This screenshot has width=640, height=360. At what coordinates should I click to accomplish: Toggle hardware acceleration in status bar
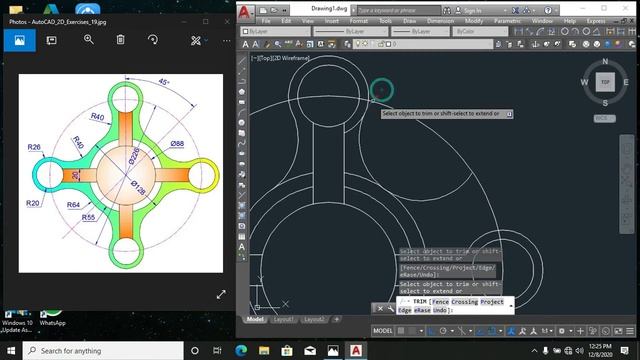click(606, 331)
